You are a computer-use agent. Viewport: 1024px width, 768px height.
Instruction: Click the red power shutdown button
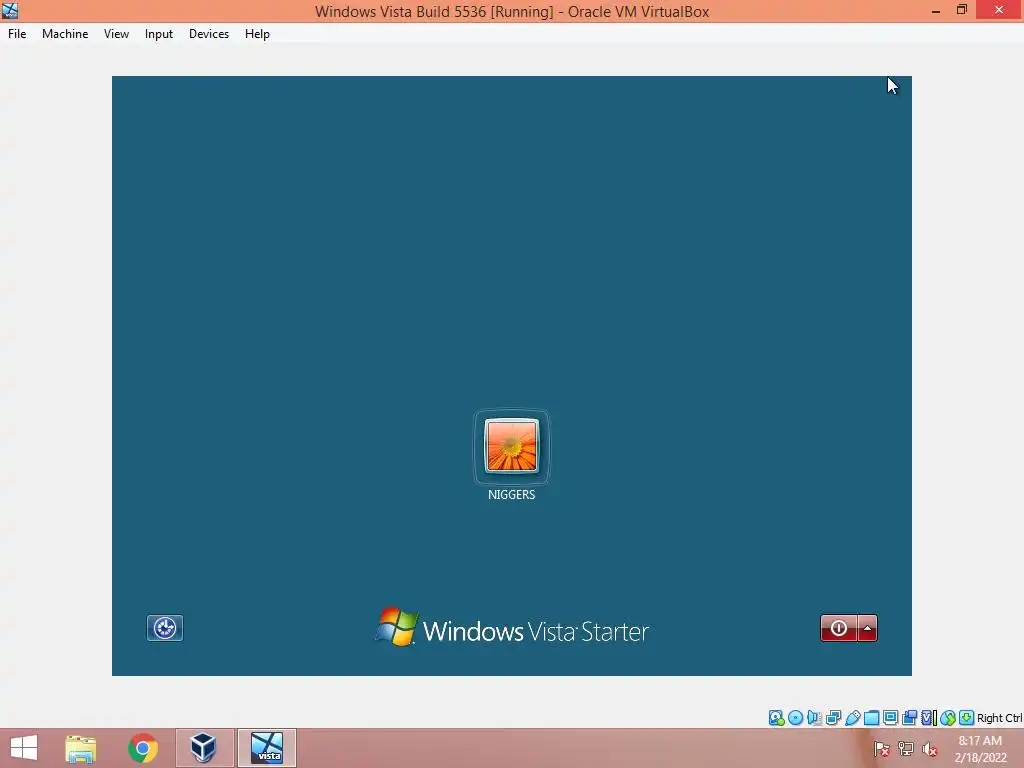pos(839,628)
